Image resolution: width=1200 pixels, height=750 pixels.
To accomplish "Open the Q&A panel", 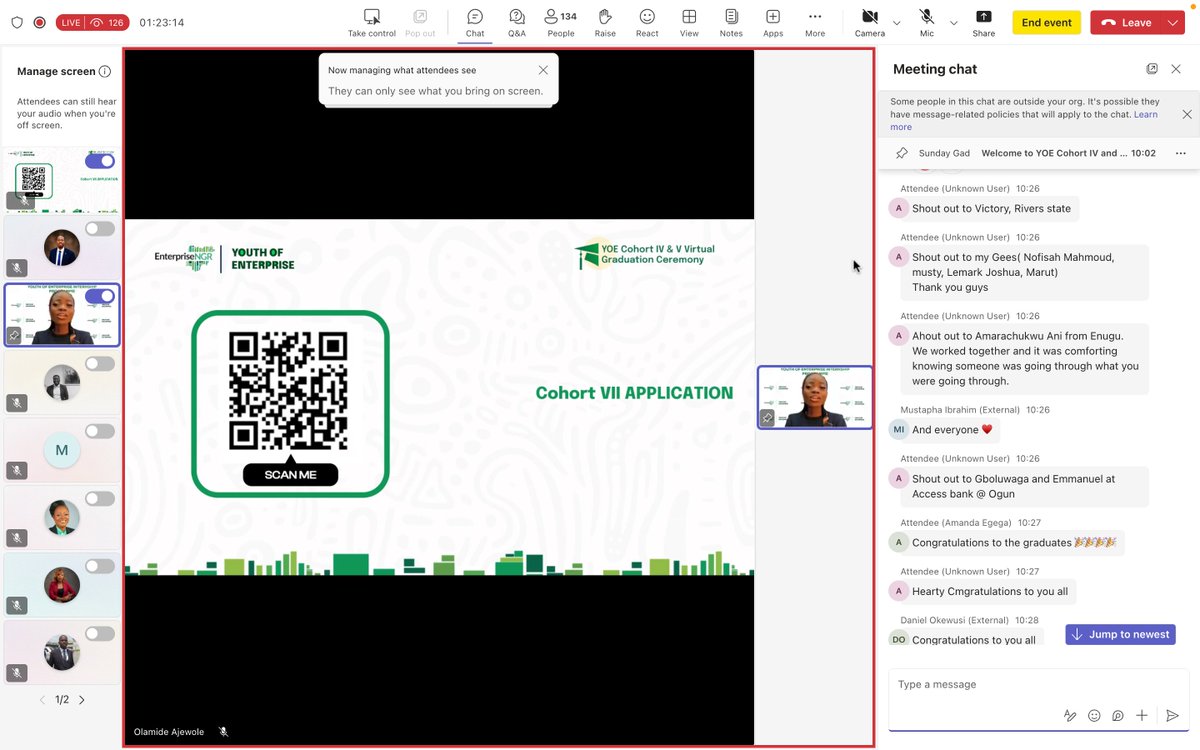I will pos(517,23).
